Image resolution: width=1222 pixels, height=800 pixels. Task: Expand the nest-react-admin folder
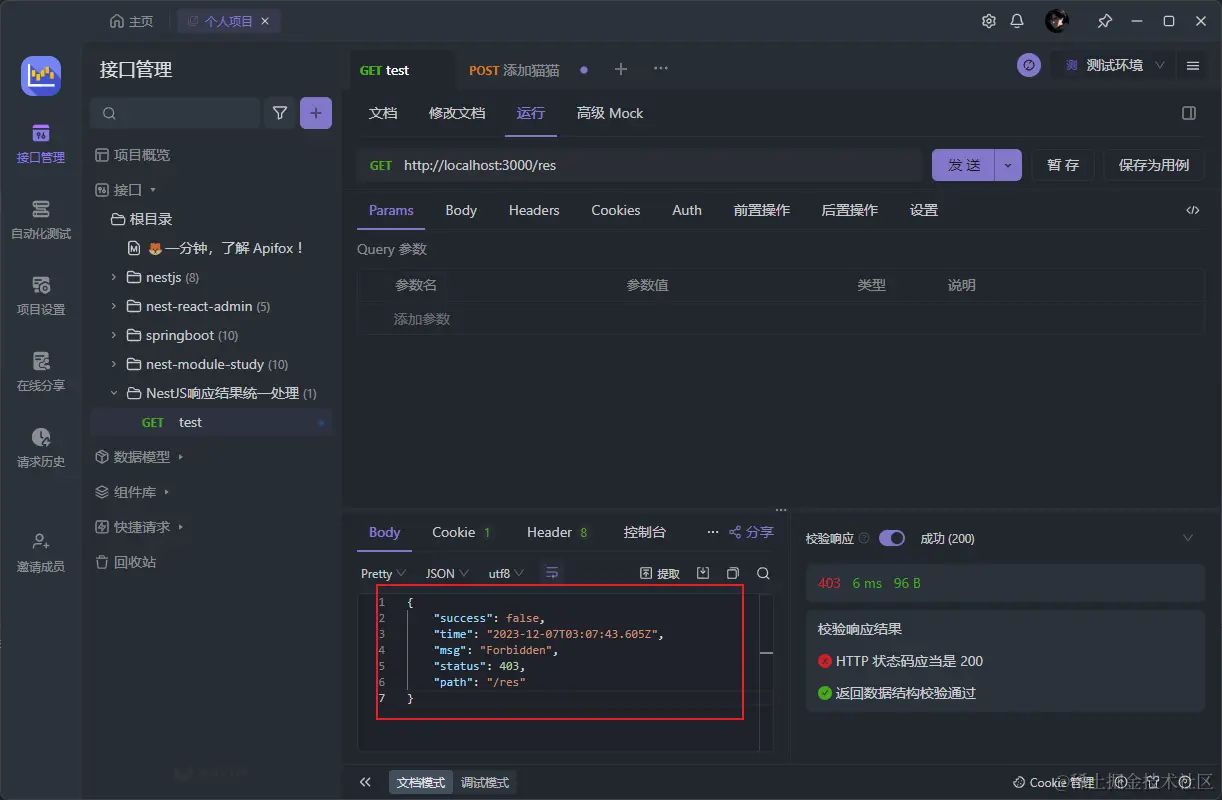pos(114,306)
